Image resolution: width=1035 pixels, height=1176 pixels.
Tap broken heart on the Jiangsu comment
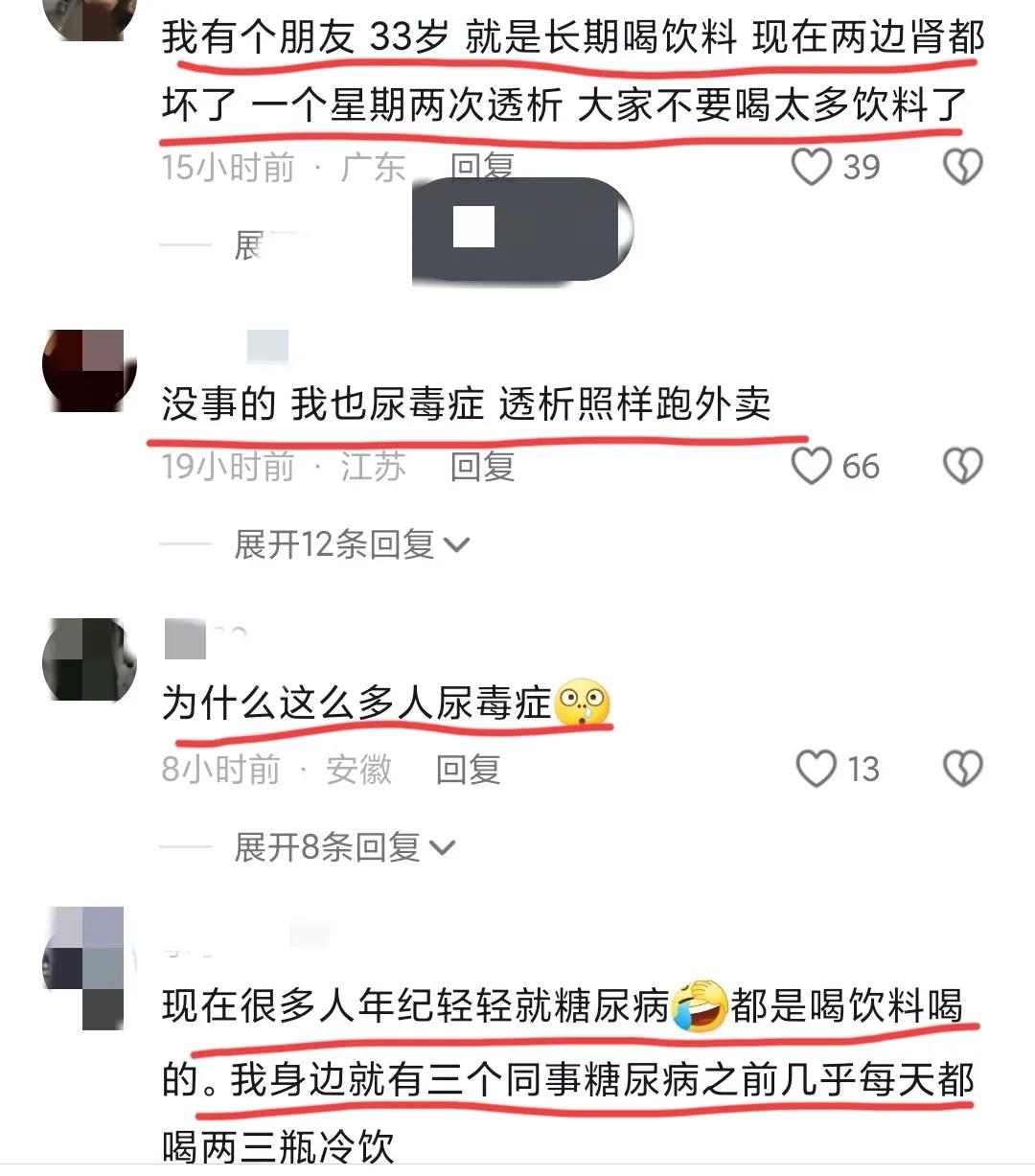pyautogui.click(x=962, y=466)
